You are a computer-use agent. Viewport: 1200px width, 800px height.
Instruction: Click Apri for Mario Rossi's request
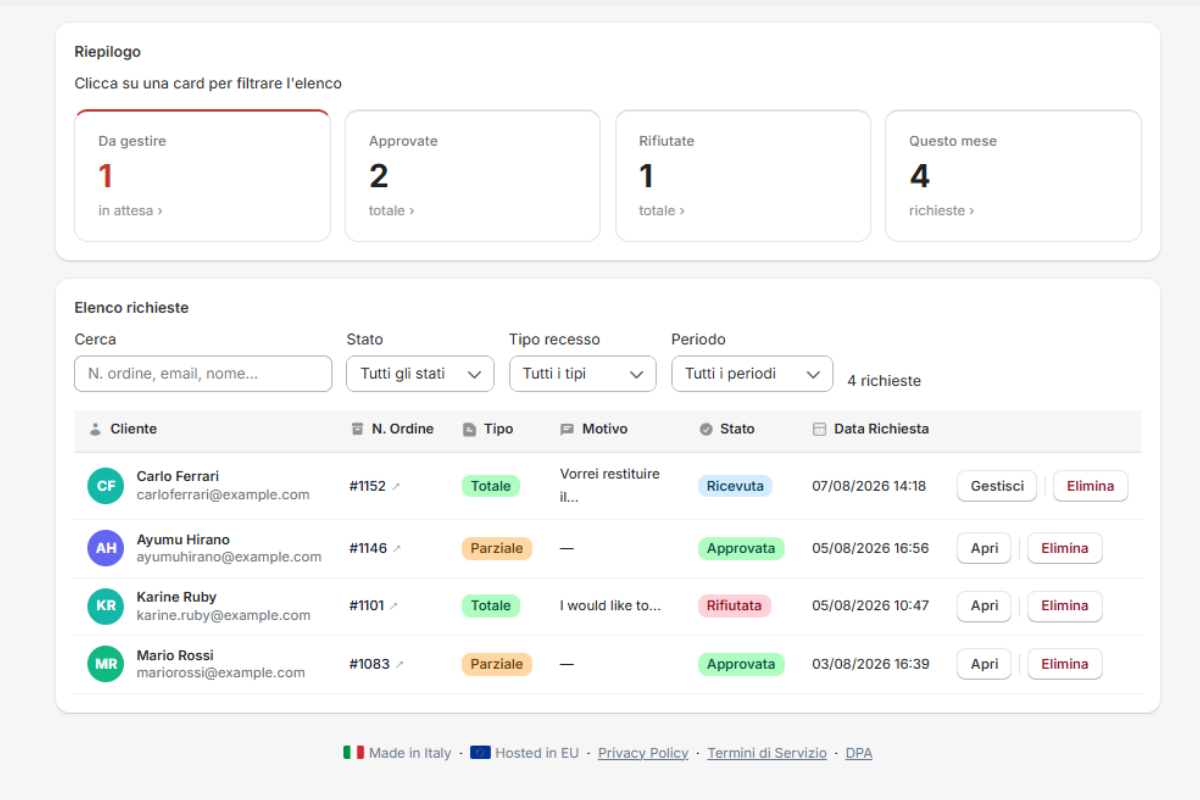click(984, 664)
